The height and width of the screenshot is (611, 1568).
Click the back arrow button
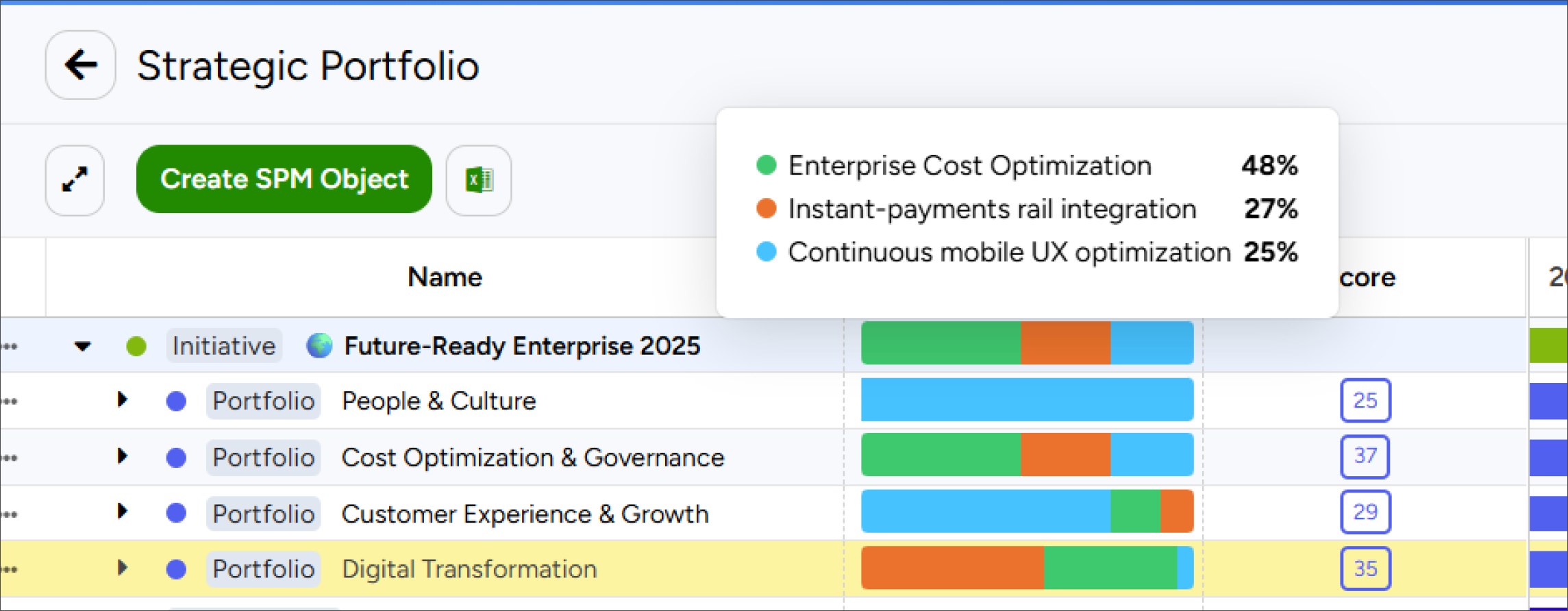pyautogui.click(x=80, y=65)
